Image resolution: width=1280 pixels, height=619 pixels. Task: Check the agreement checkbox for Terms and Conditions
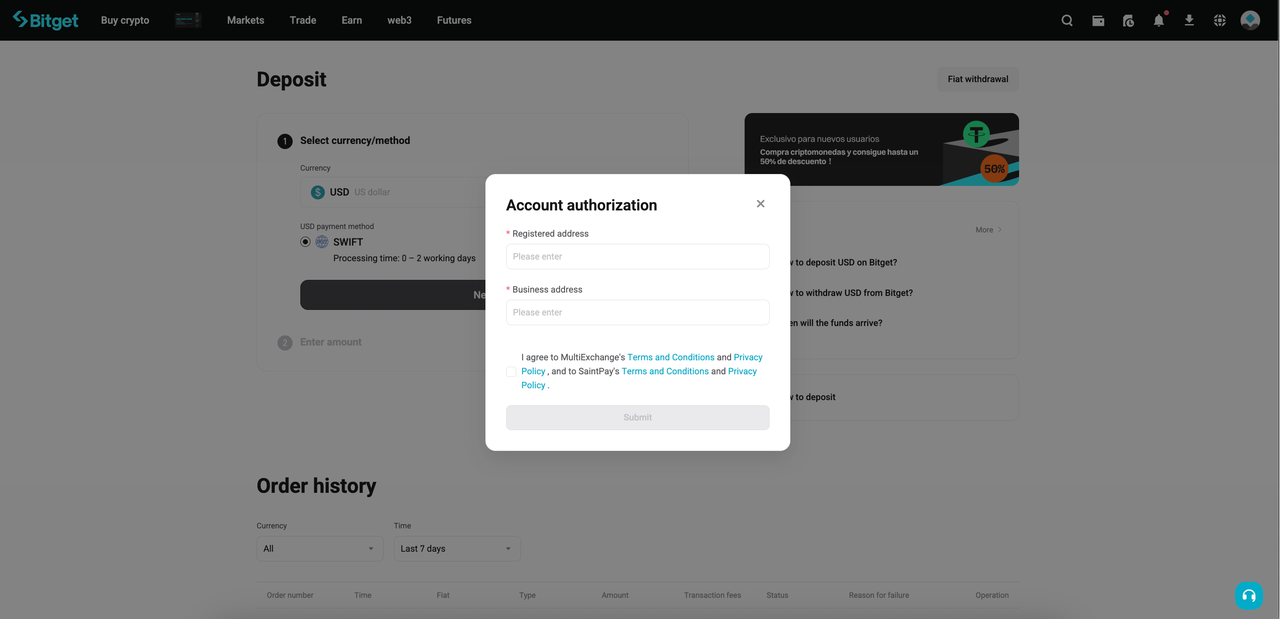tap(511, 371)
